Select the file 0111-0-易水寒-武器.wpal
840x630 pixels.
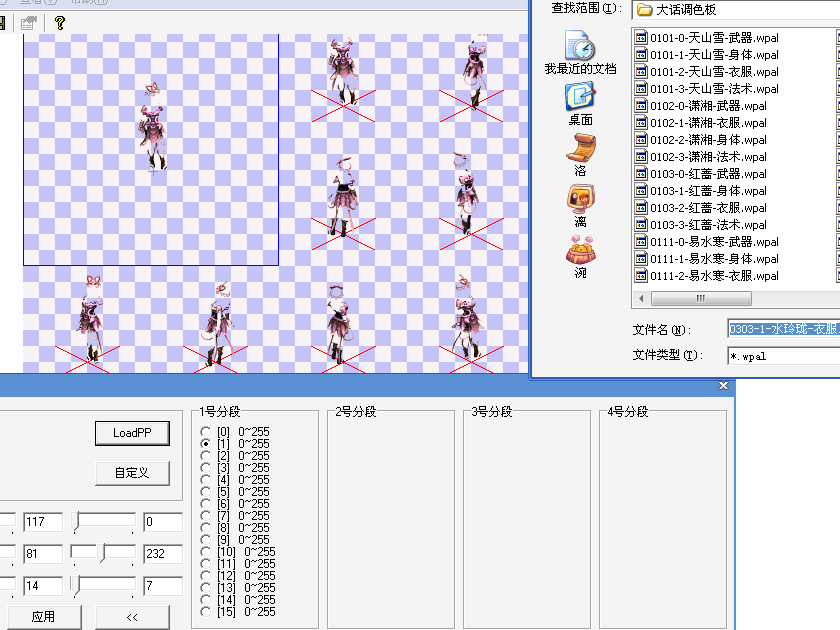pyautogui.click(x=707, y=242)
